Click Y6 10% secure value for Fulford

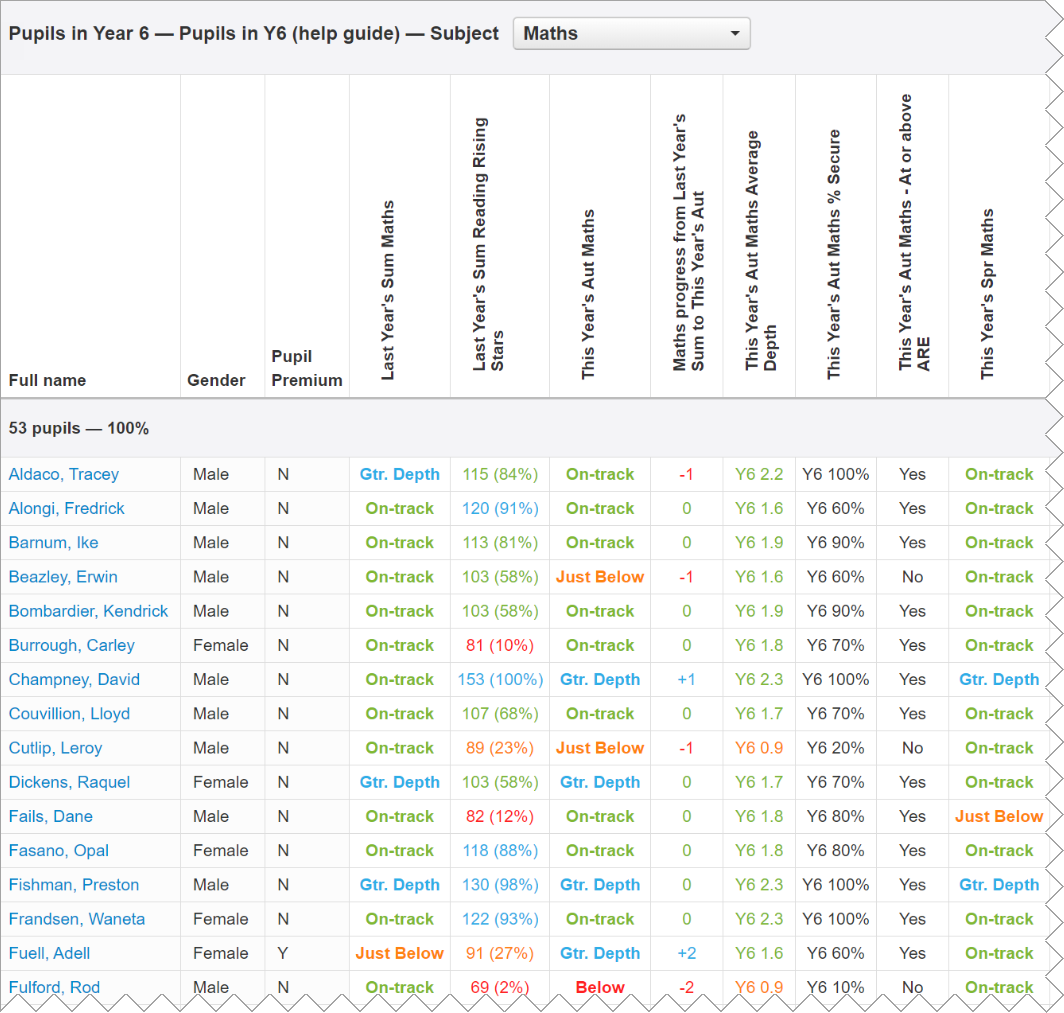835,987
